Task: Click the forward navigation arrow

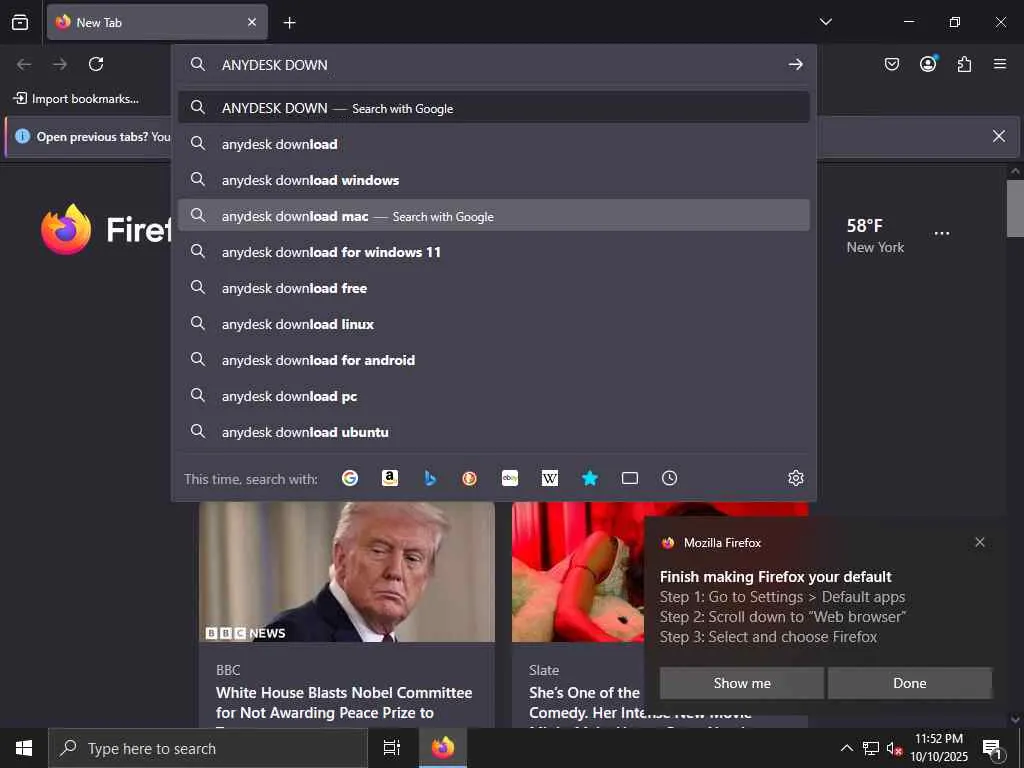Action: (x=60, y=64)
